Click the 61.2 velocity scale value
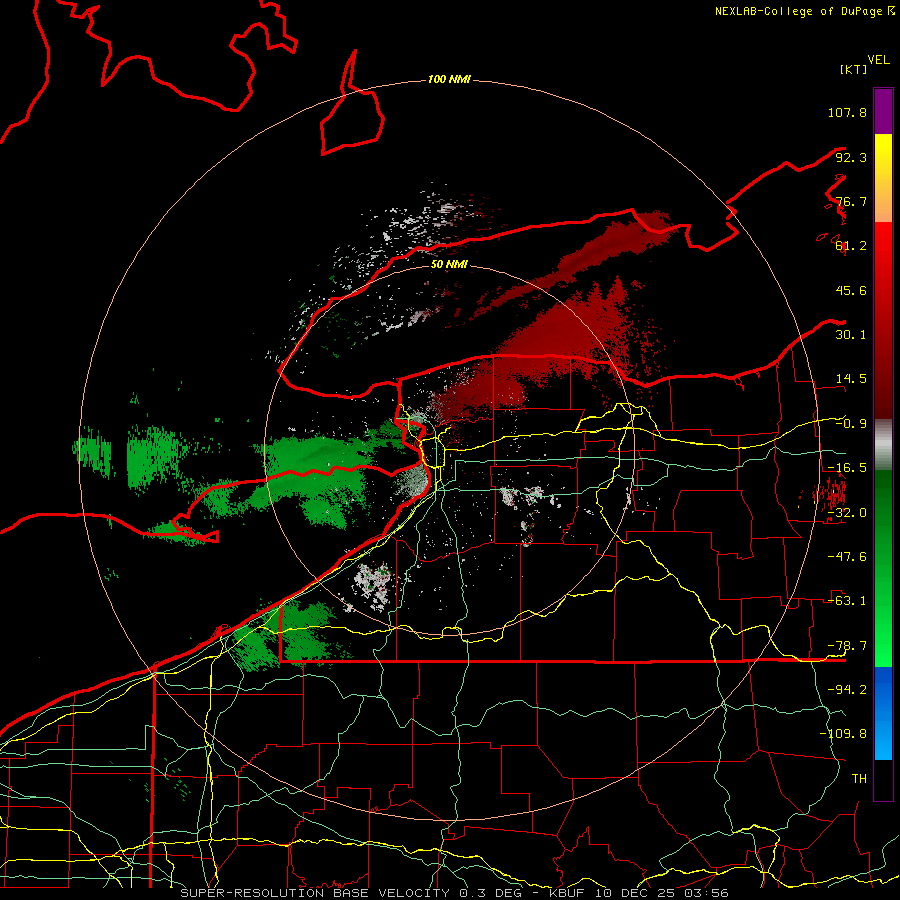The width and height of the screenshot is (900, 900). 851,246
